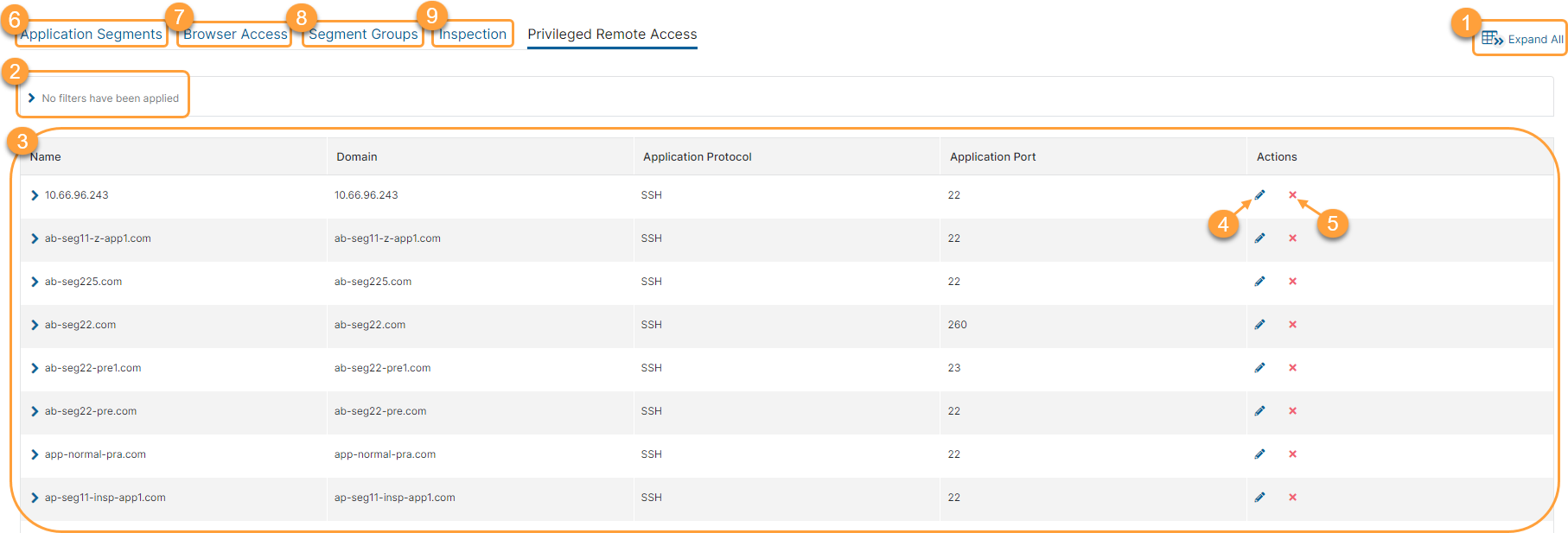Delete the 10.66.96.243 segment row
1568x533 pixels.
click(x=1292, y=195)
